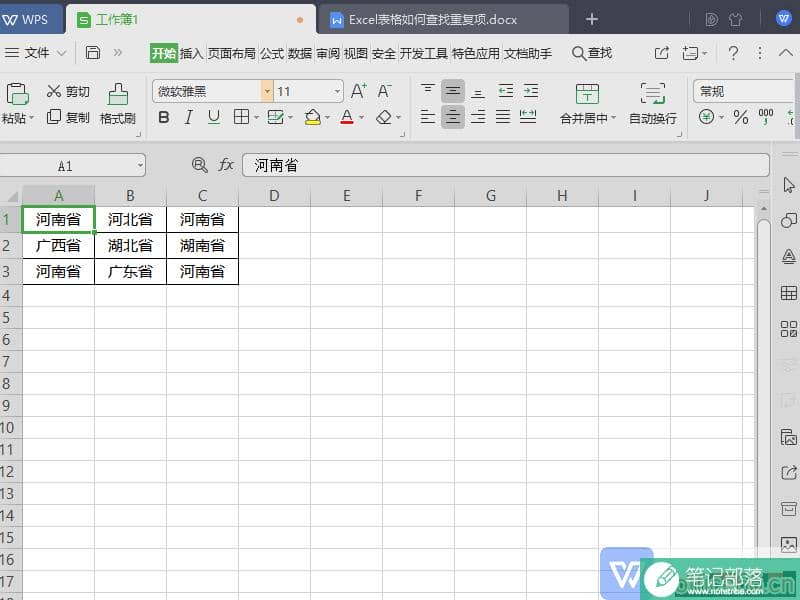Viewport: 800px width, 600px height.
Task: Apply percent style format
Action: [x=740, y=117]
